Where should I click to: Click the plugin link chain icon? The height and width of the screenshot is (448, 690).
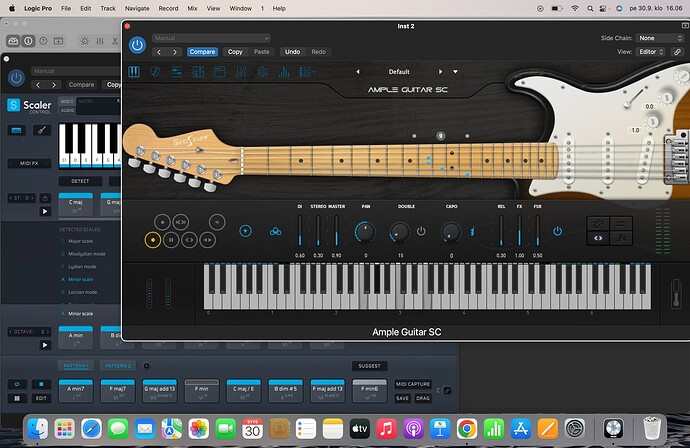[x=677, y=52]
